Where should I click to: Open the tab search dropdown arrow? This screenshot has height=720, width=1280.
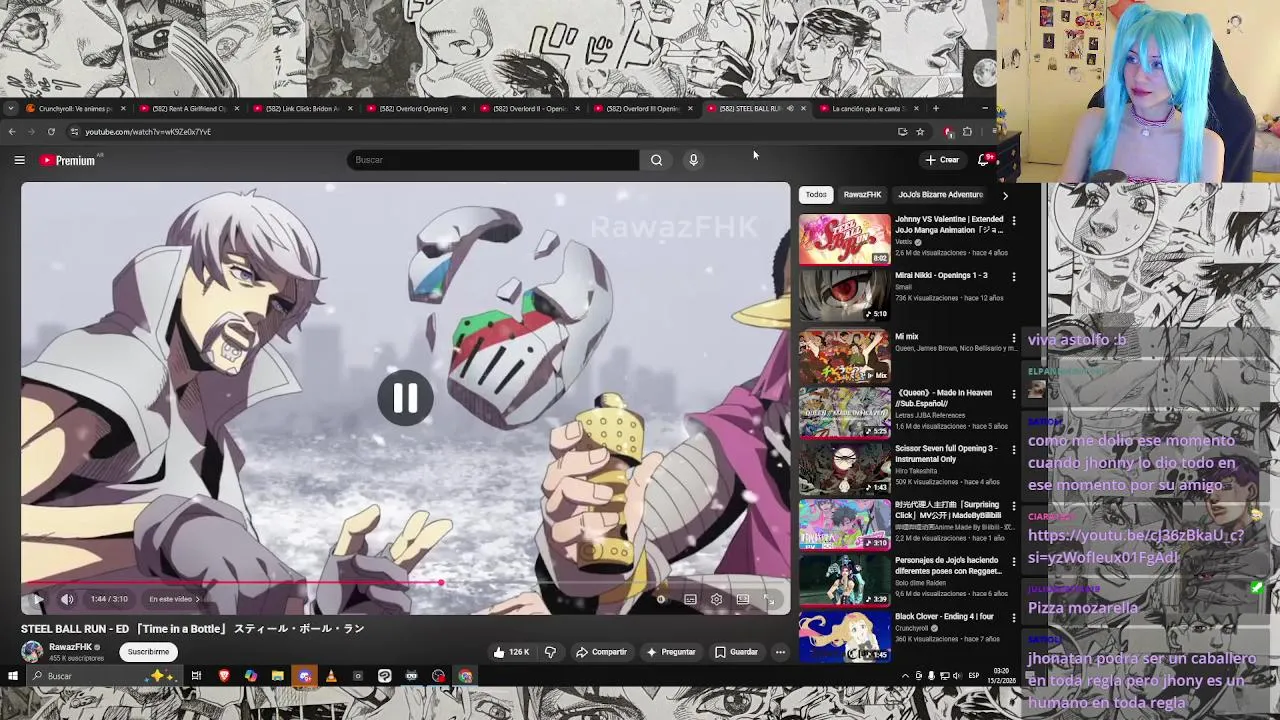tap(10, 108)
